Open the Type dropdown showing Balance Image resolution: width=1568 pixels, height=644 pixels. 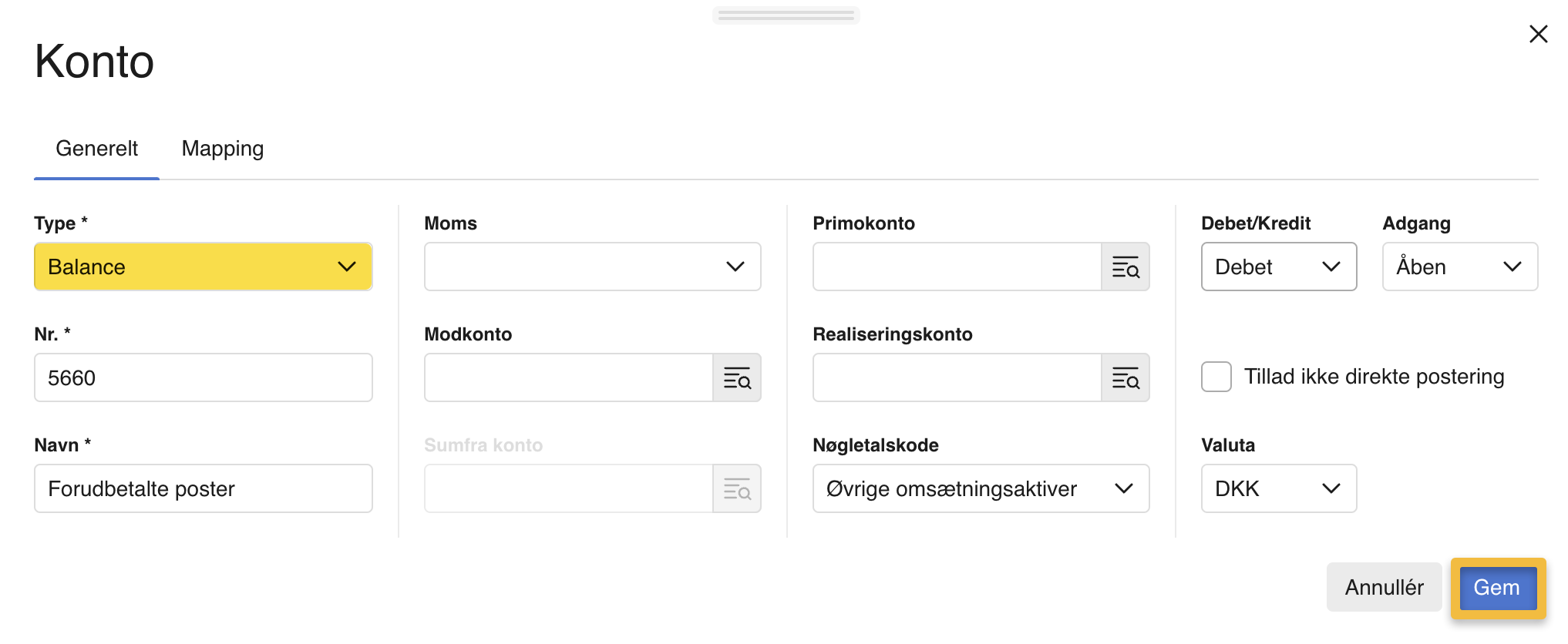(202, 267)
